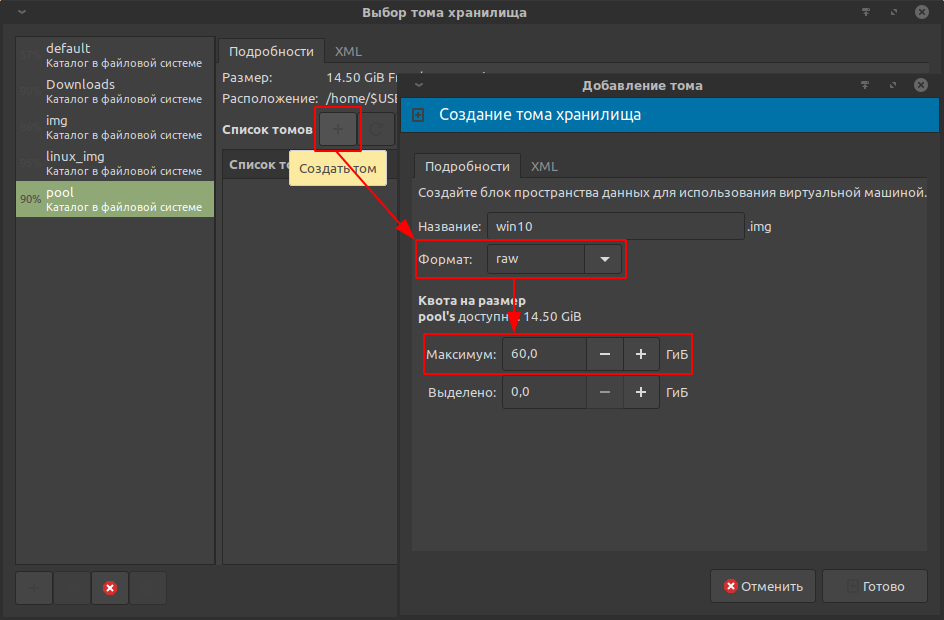The height and width of the screenshot is (620, 944).
Task: Switch to XML tab in Добавление тома dialog
Action: 544,167
